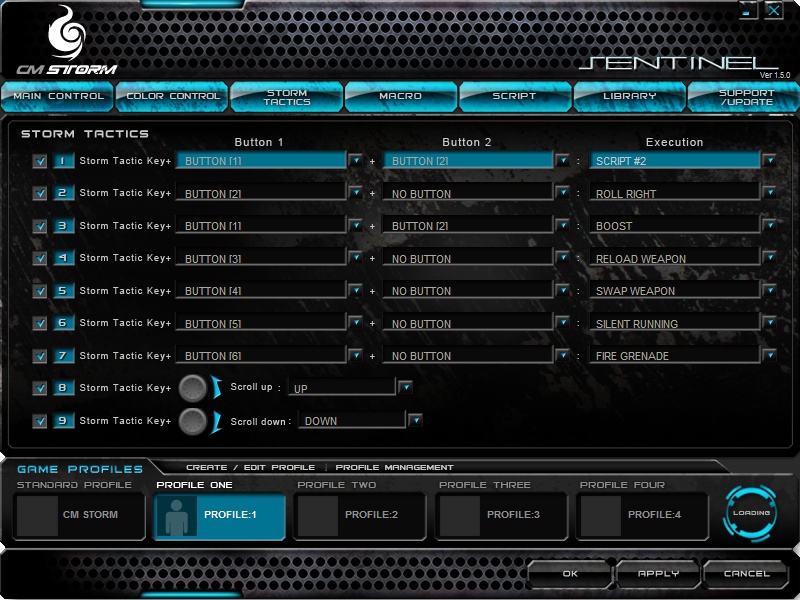
Task: Uncheck Storm Tactic Key 7 checkbox
Action: click(x=39, y=356)
